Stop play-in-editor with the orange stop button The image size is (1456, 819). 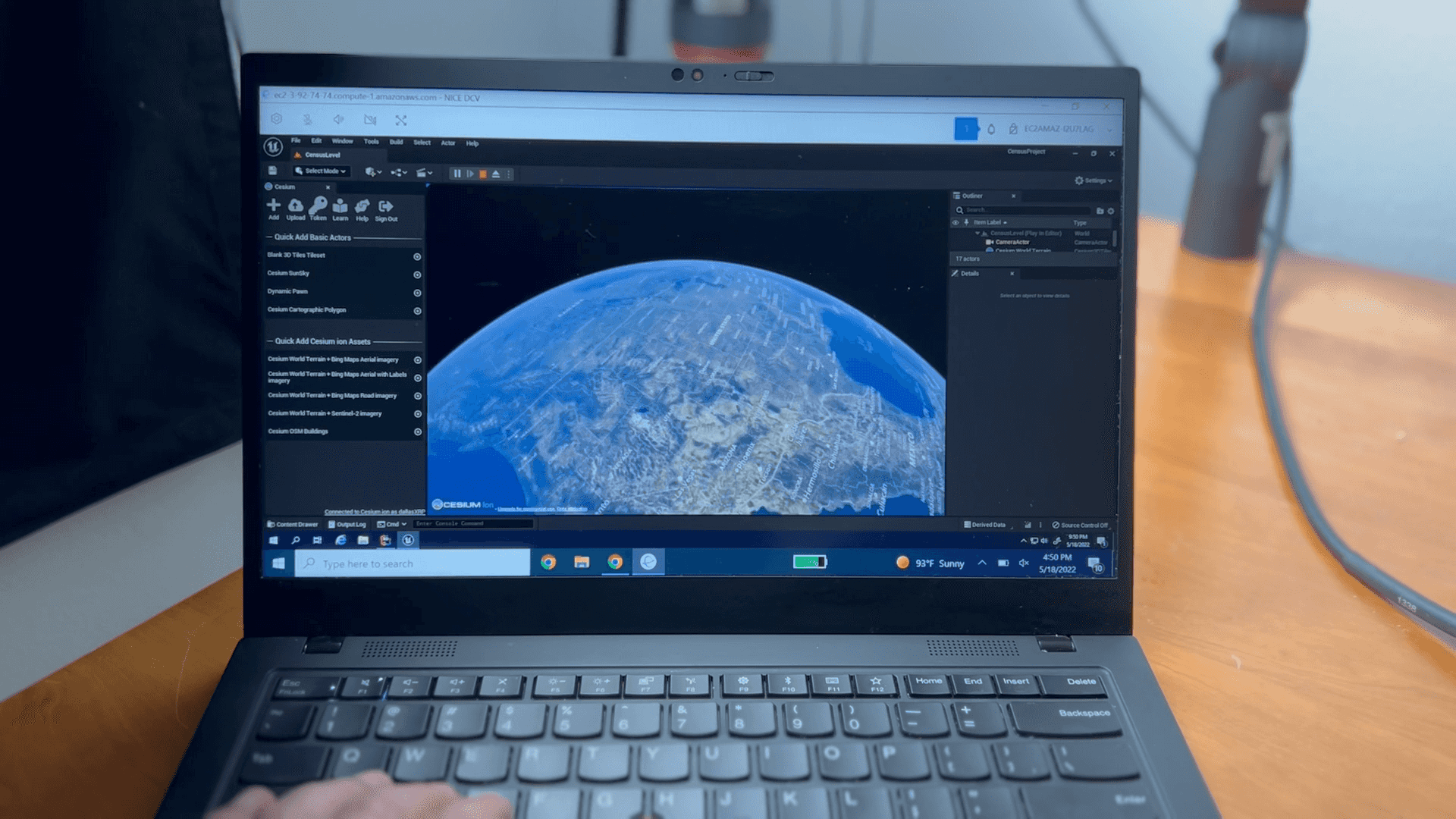483,174
